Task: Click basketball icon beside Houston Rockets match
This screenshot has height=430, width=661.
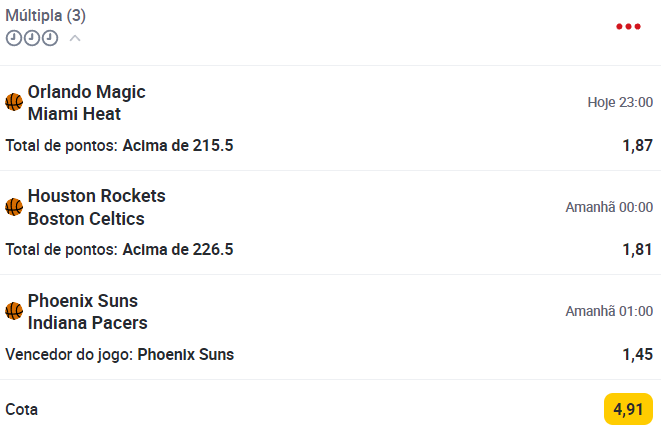Action: click(x=14, y=207)
